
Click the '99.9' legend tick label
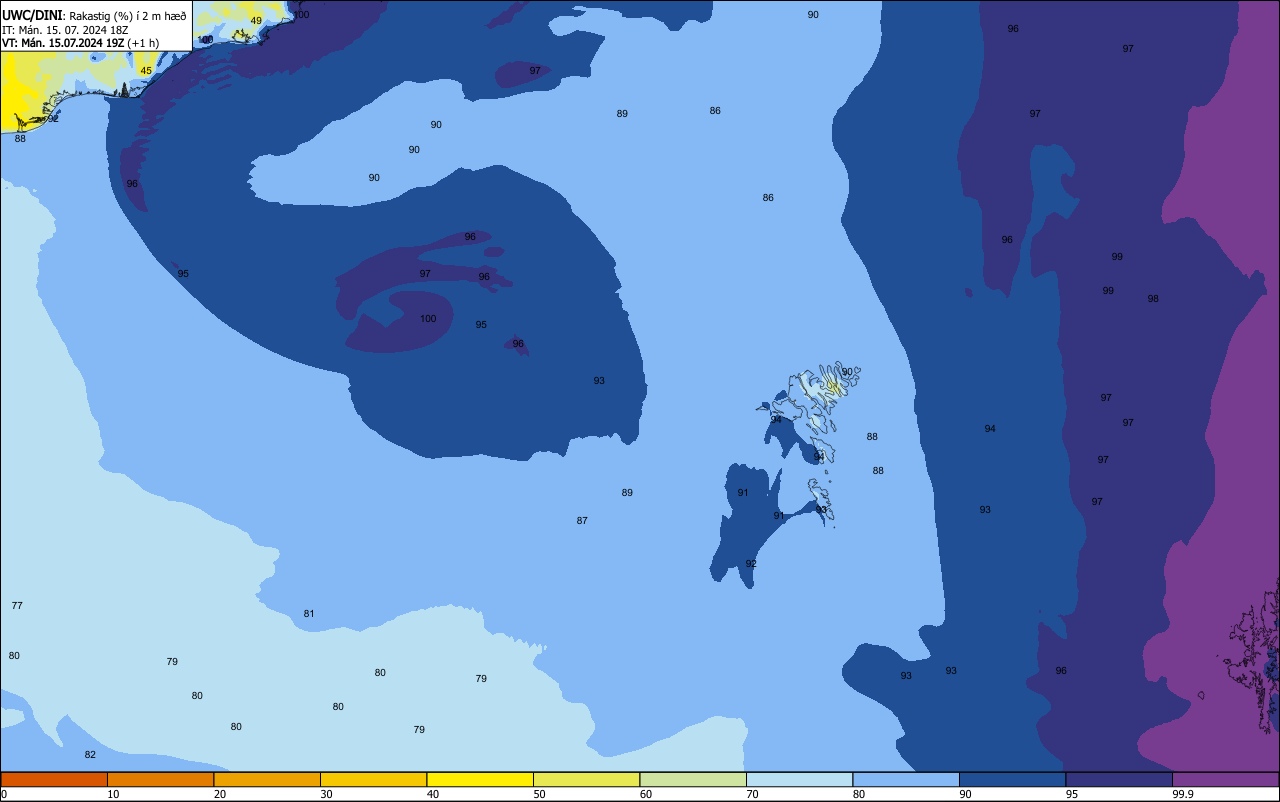pos(1183,794)
